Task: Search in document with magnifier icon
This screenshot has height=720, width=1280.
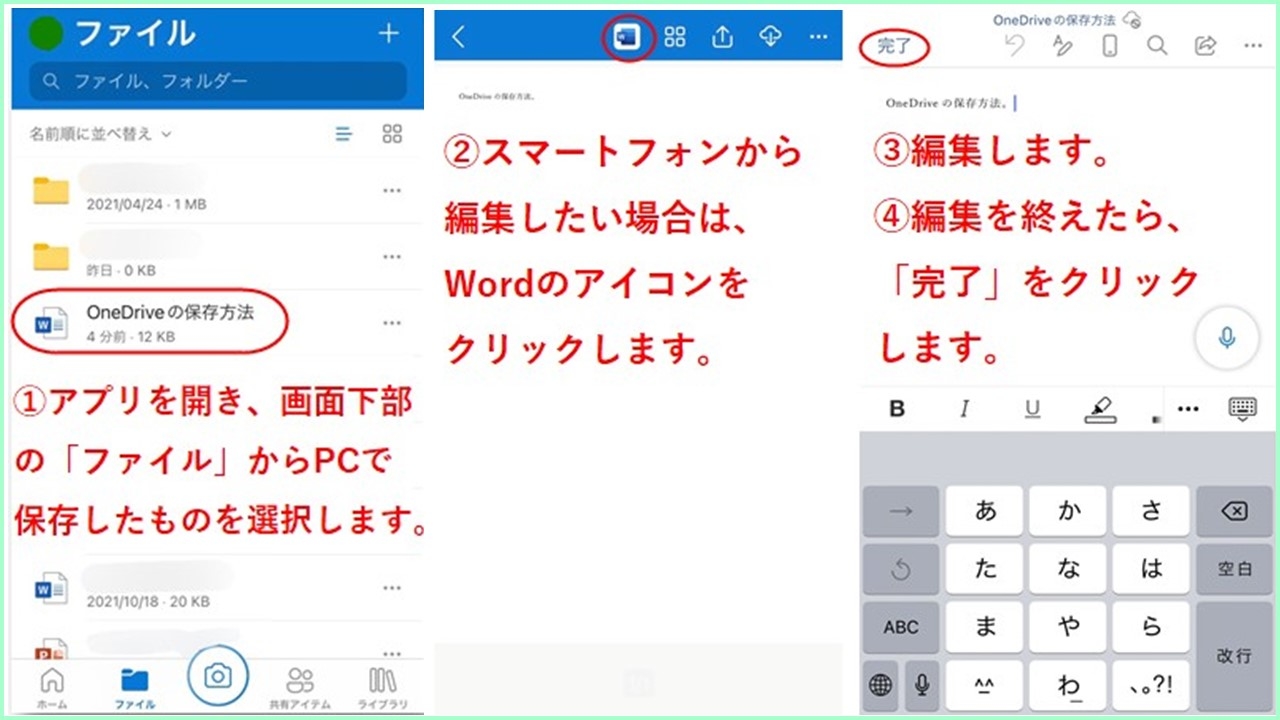Action: click(x=1157, y=46)
